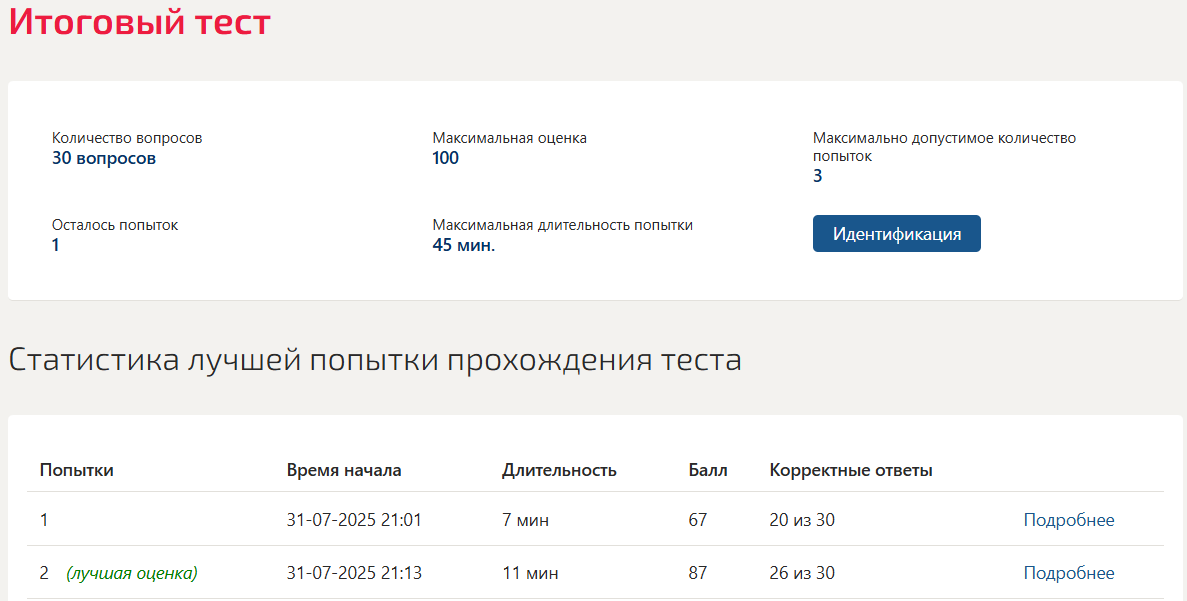Click the score 67 cell

coord(697,520)
